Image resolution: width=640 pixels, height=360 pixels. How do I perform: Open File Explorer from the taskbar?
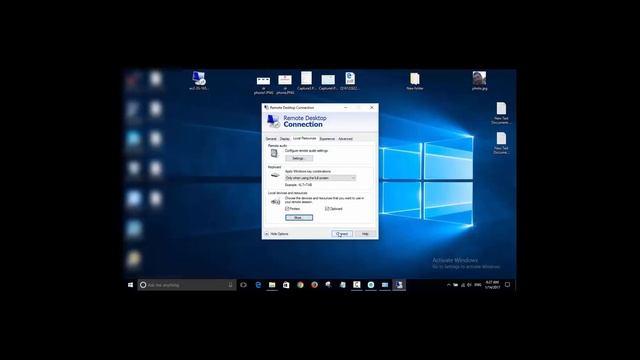coord(272,285)
